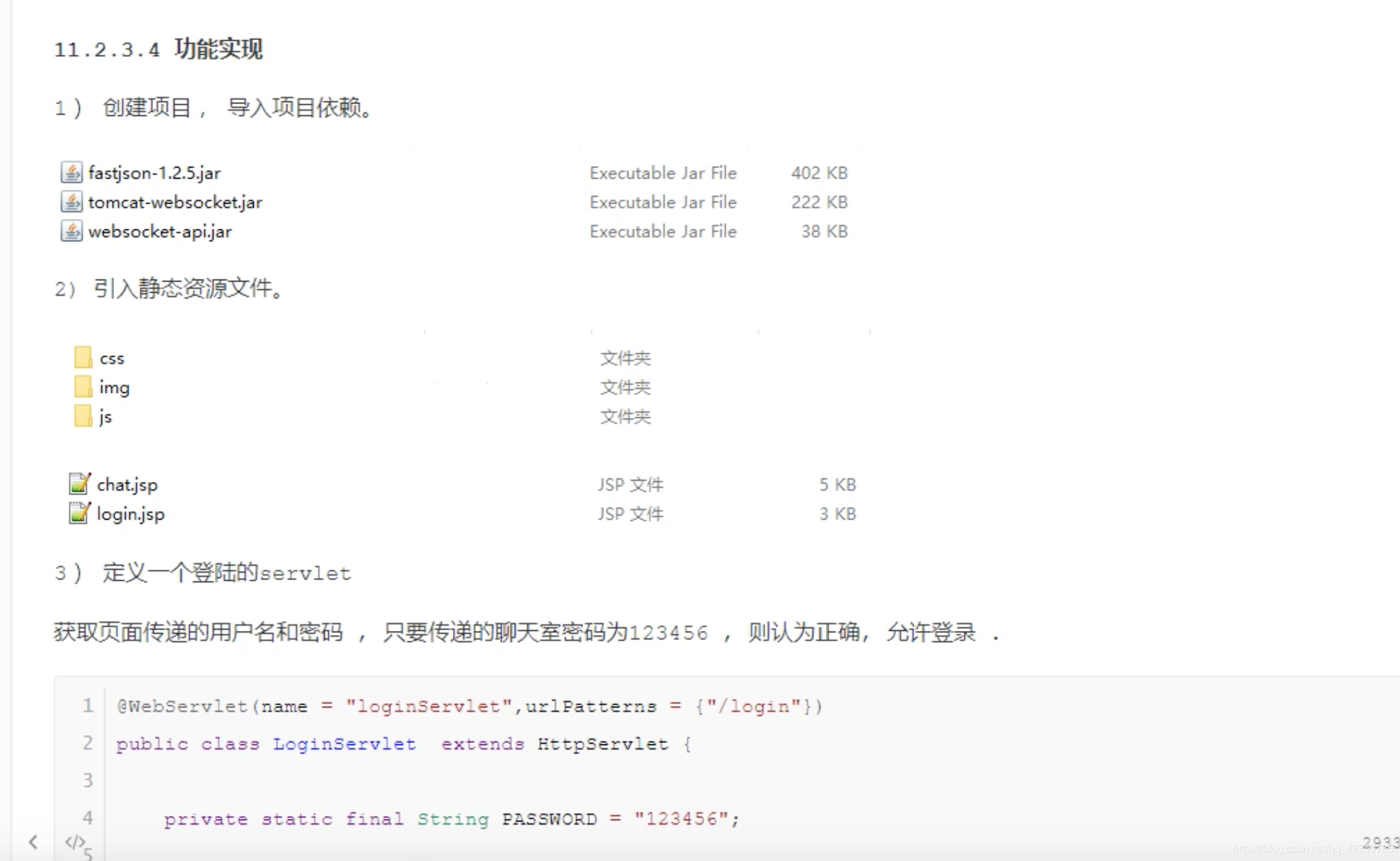The height and width of the screenshot is (861, 1400).
Task: Click Executable Jar File type of tomcat-websocket row
Action: coord(663,202)
